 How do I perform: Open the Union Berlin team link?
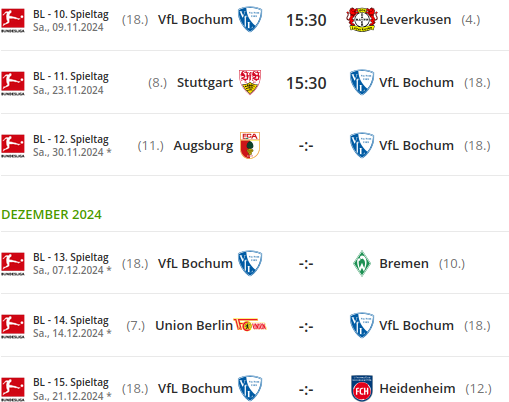pyautogui.click(x=194, y=326)
